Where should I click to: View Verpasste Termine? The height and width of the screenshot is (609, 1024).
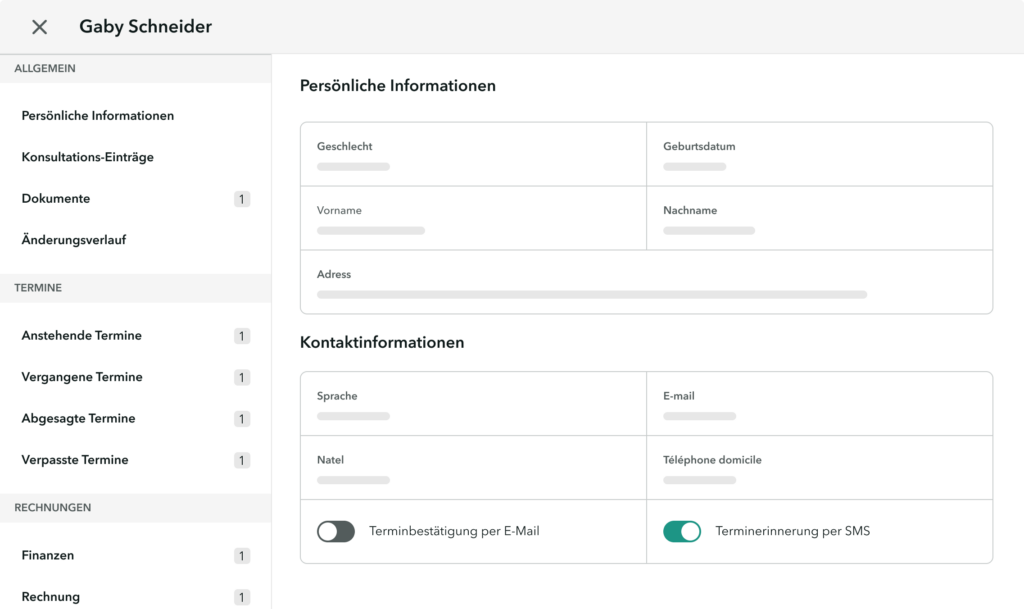[x=75, y=459]
